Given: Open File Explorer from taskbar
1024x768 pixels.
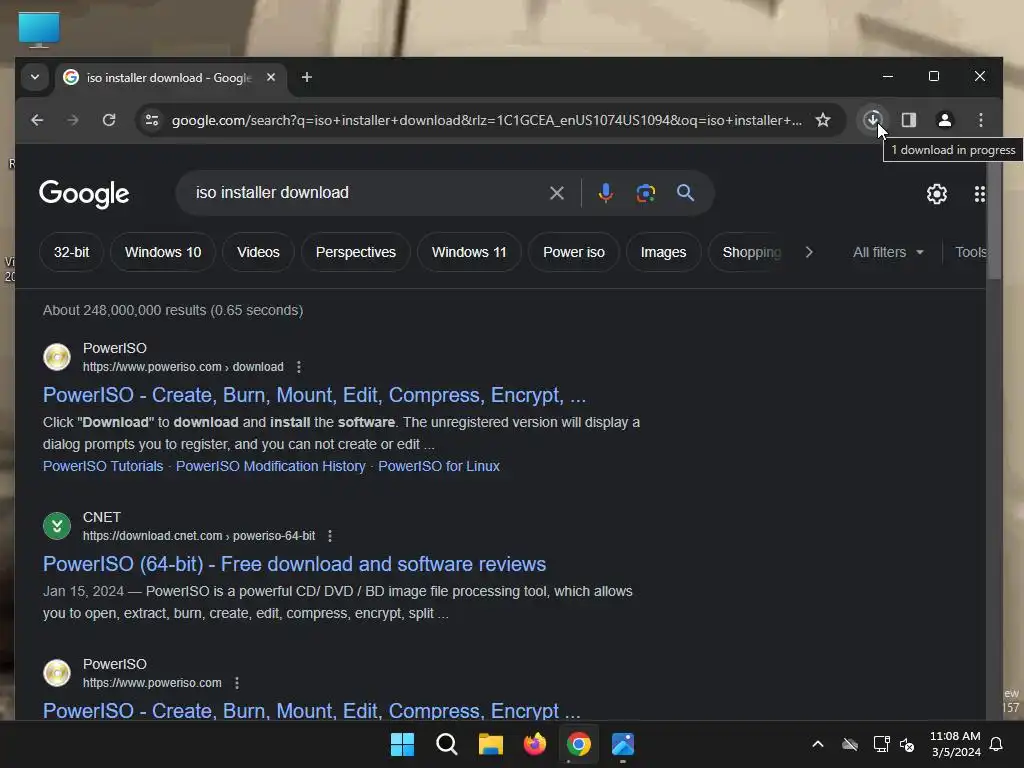Looking at the screenshot, I should click(490, 744).
